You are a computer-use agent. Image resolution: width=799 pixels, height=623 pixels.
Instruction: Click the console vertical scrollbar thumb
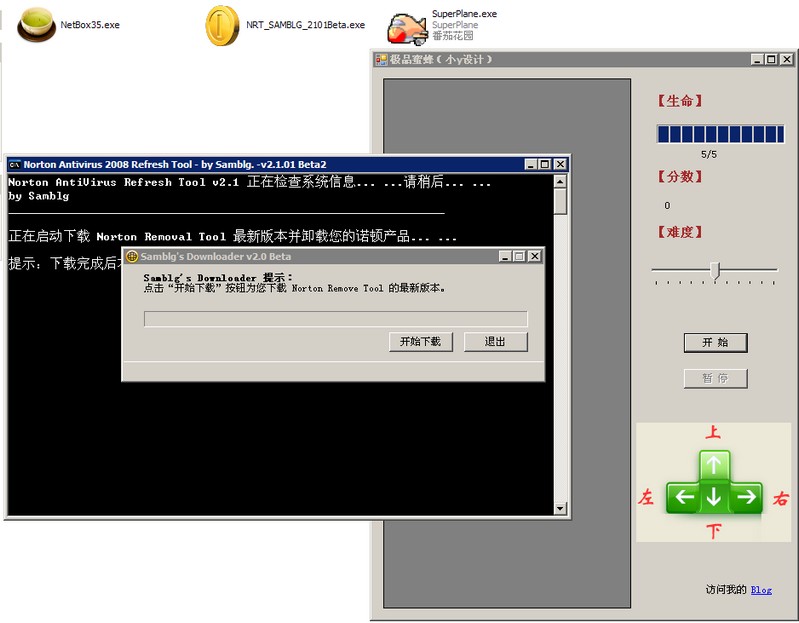560,201
